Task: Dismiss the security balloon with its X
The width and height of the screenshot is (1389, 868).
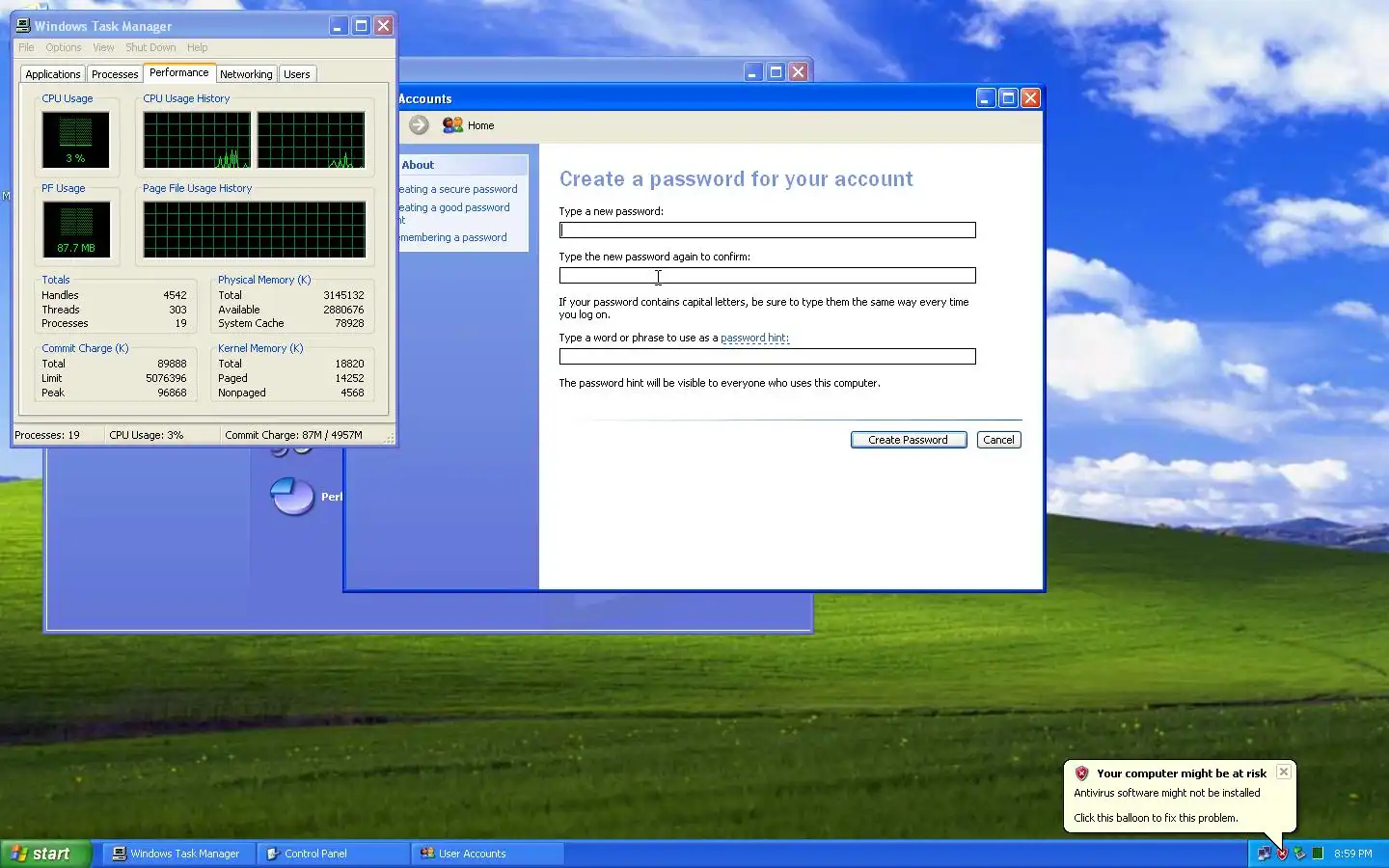Action: (1283, 772)
